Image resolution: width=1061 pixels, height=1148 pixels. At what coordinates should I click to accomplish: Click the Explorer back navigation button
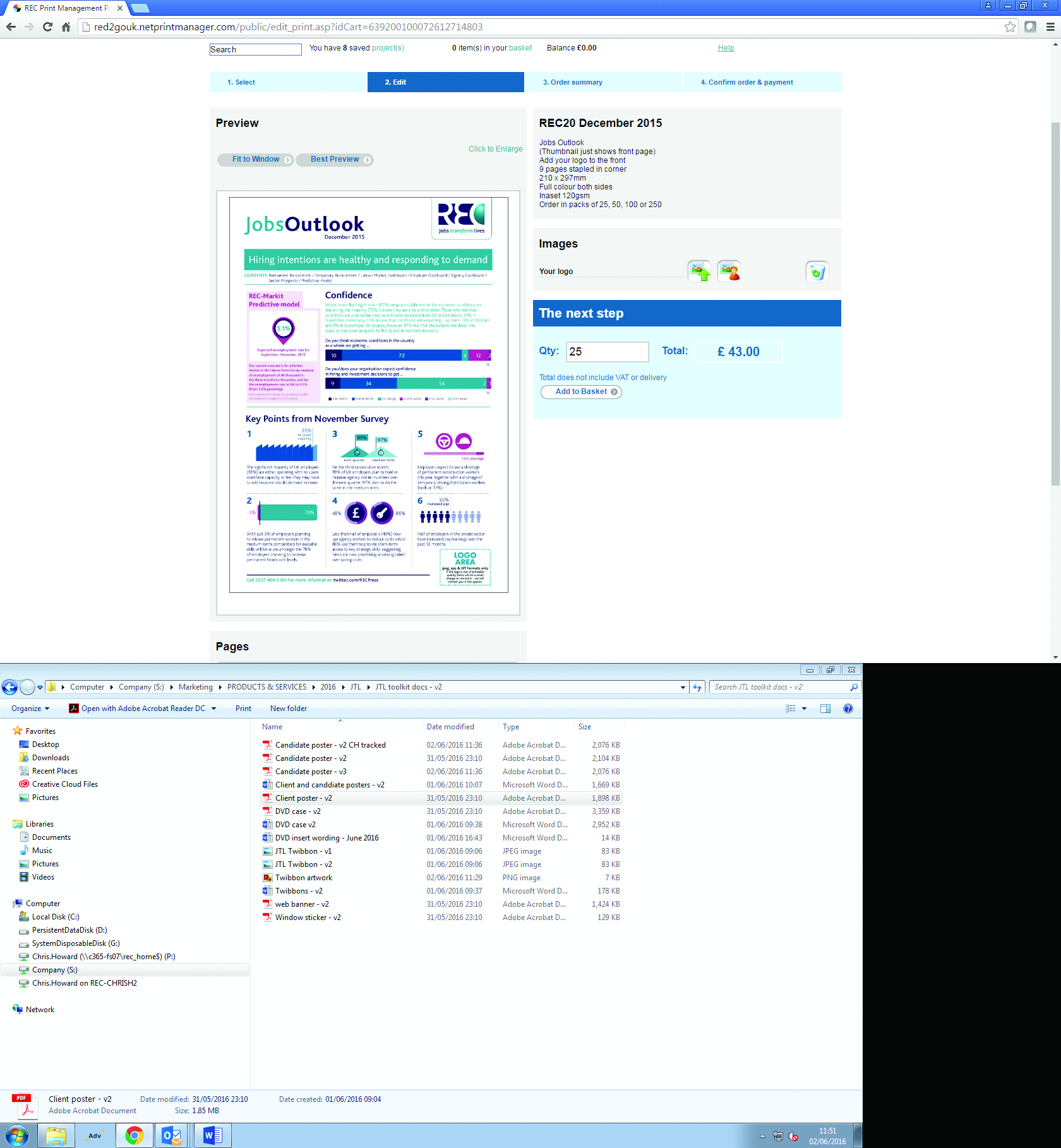9,687
